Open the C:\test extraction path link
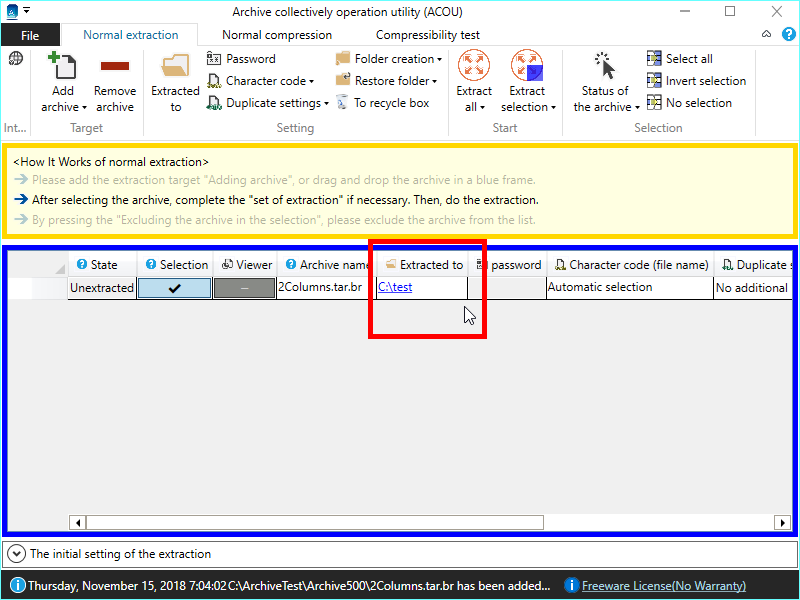The height and width of the screenshot is (600, 800). tap(394, 288)
